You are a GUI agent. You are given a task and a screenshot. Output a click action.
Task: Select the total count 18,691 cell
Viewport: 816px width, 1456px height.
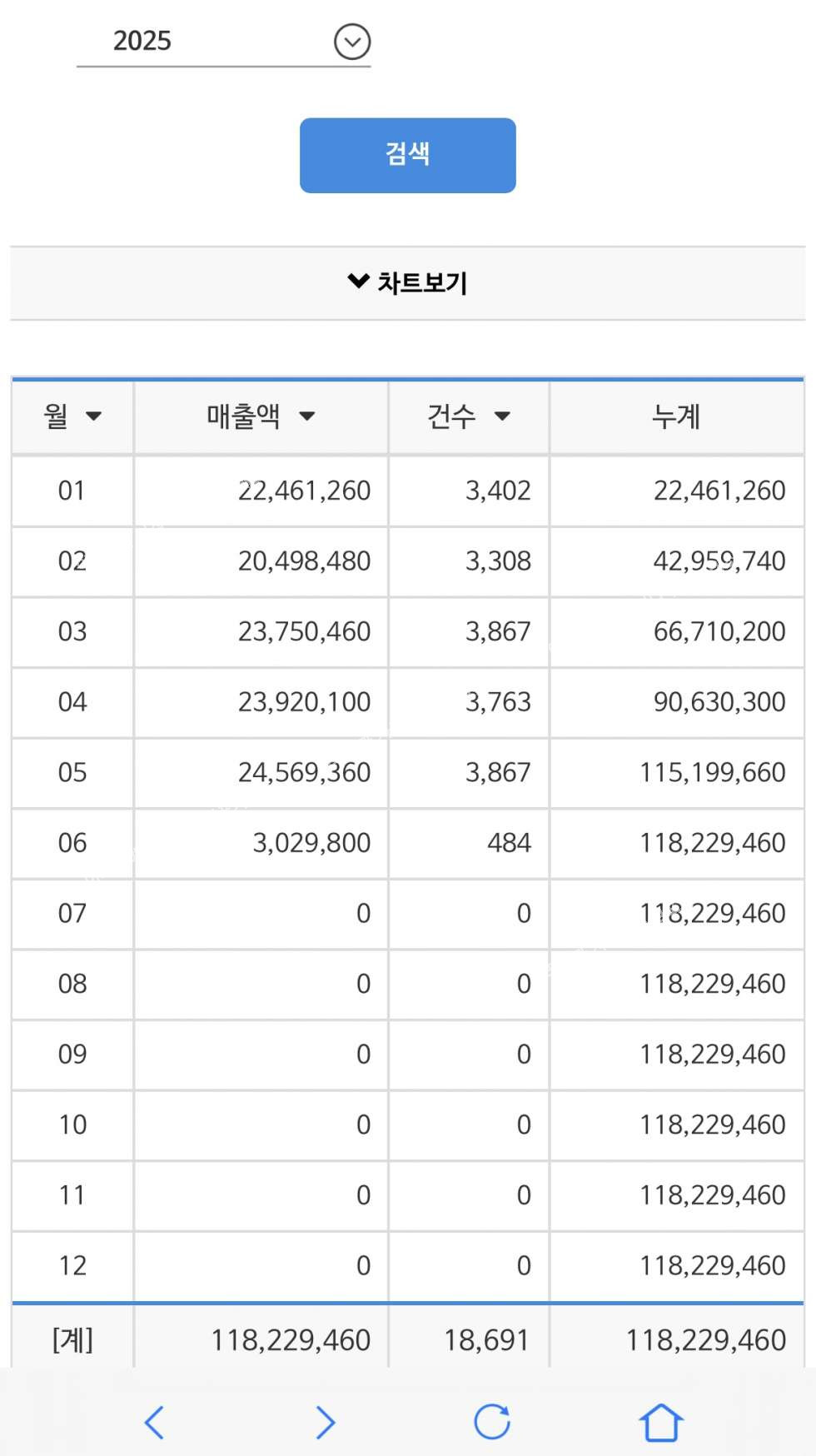click(486, 1339)
